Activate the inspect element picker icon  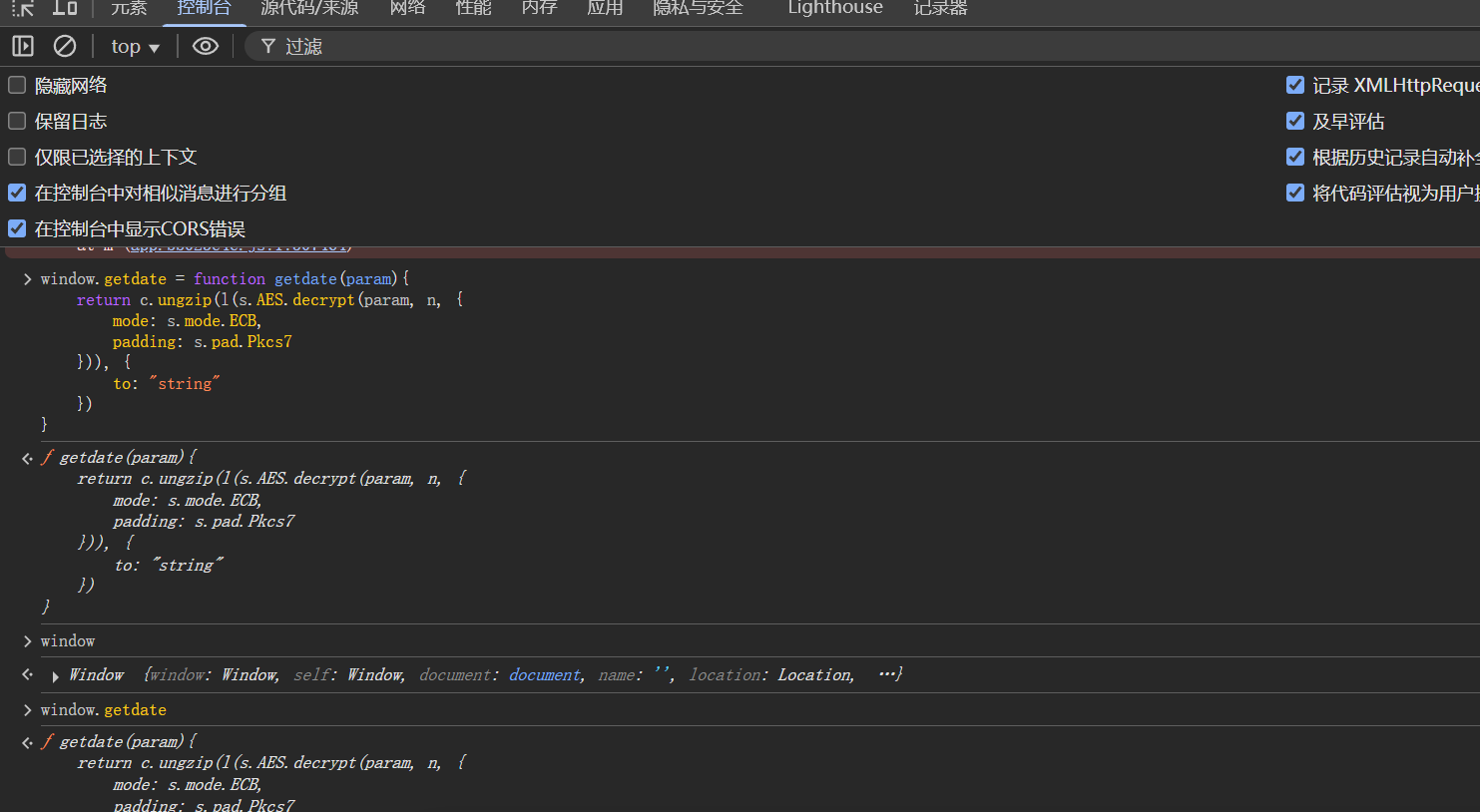23,8
